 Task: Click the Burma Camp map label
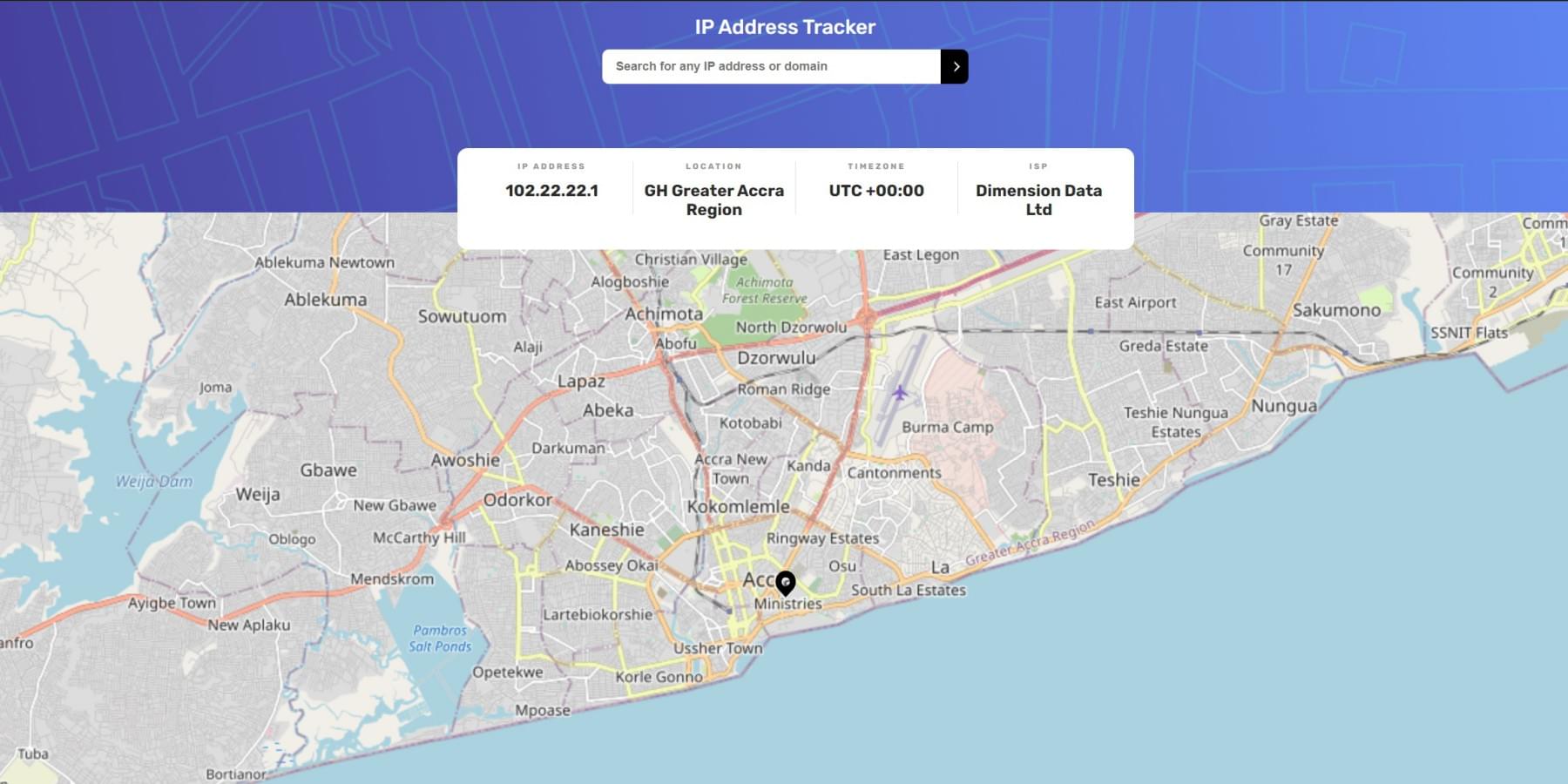tap(947, 427)
